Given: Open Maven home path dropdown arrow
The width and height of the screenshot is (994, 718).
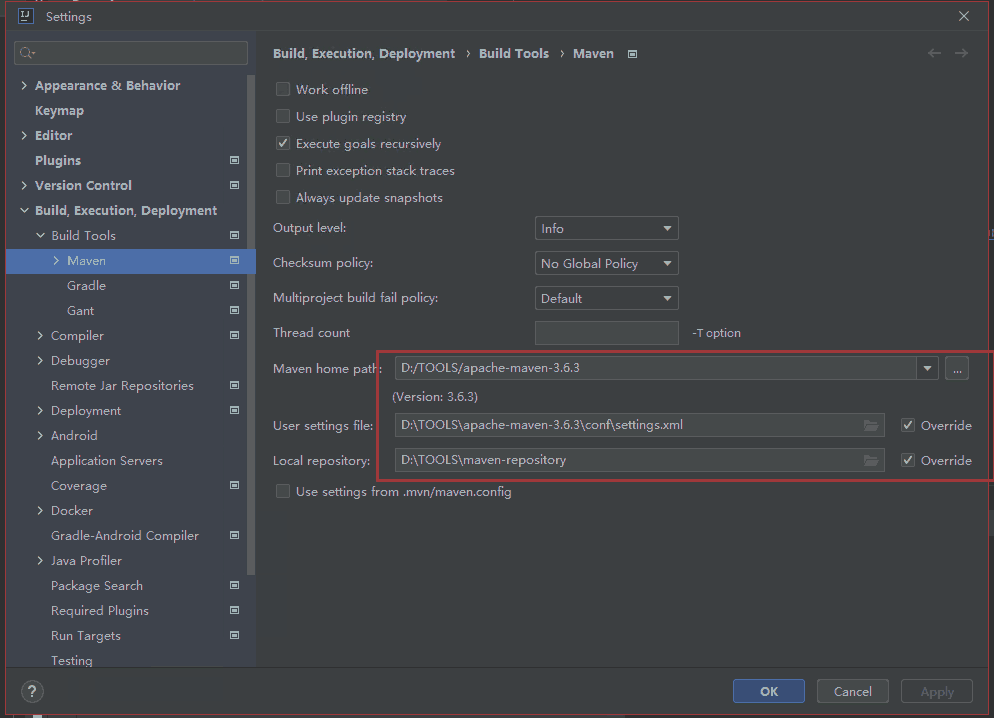Looking at the screenshot, I should pyautogui.click(x=927, y=368).
